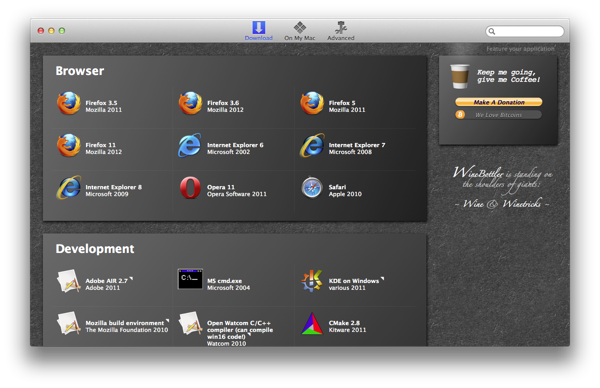Click the search field in the toolbar
The width and height of the screenshot is (600, 388).
pyautogui.click(x=525, y=31)
